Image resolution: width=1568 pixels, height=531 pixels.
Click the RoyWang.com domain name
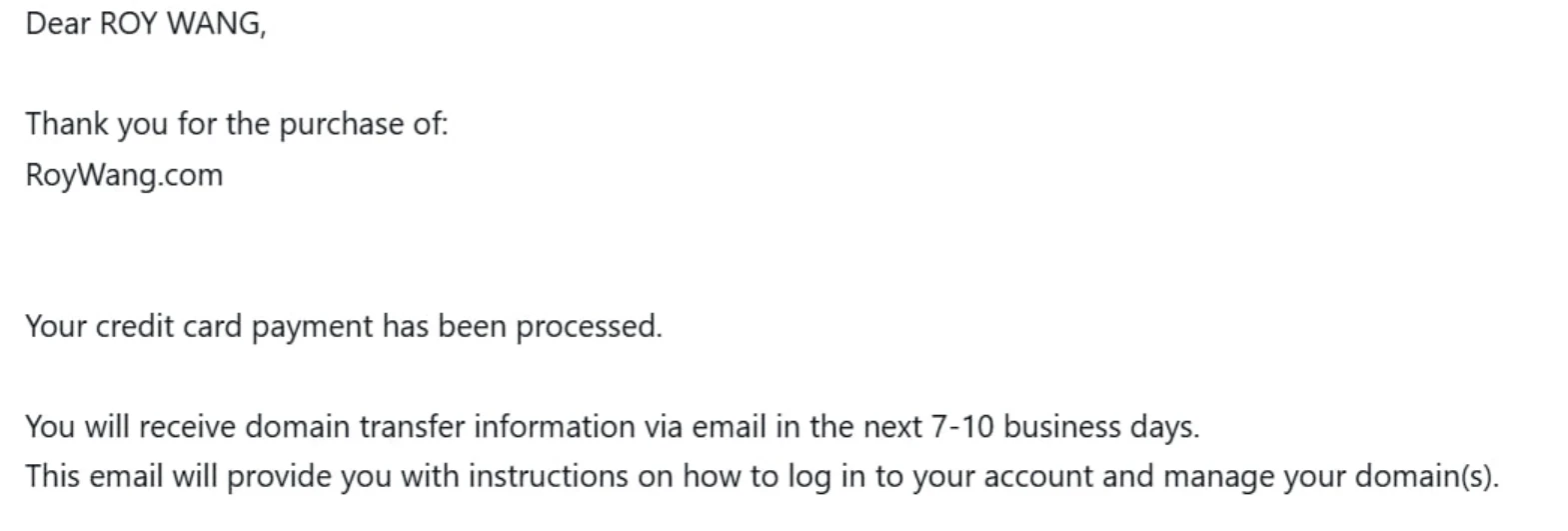pyautogui.click(x=124, y=176)
